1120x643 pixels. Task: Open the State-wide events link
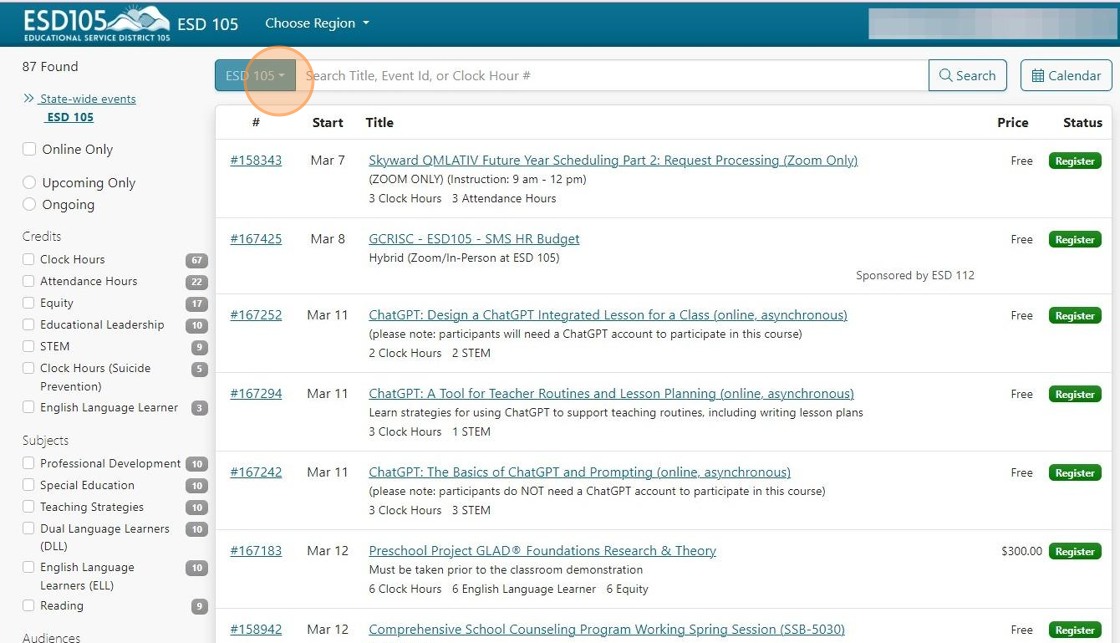(x=88, y=99)
